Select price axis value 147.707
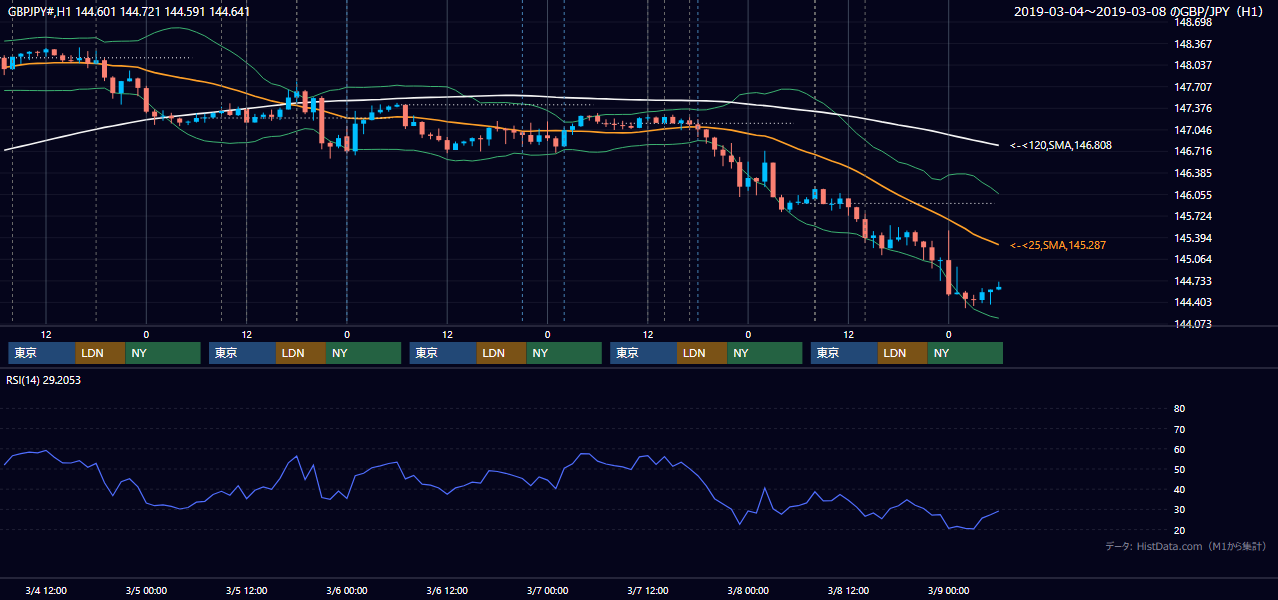 click(x=1193, y=87)
